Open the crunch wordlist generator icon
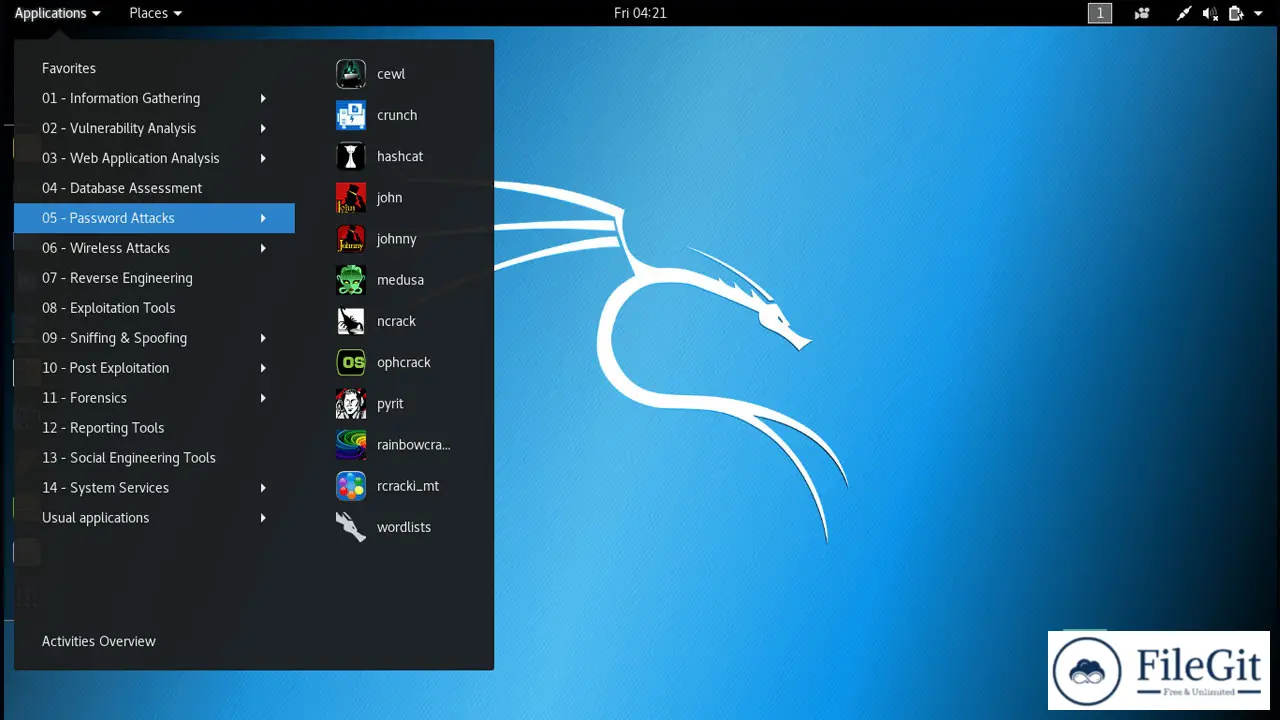 (351, 115)
